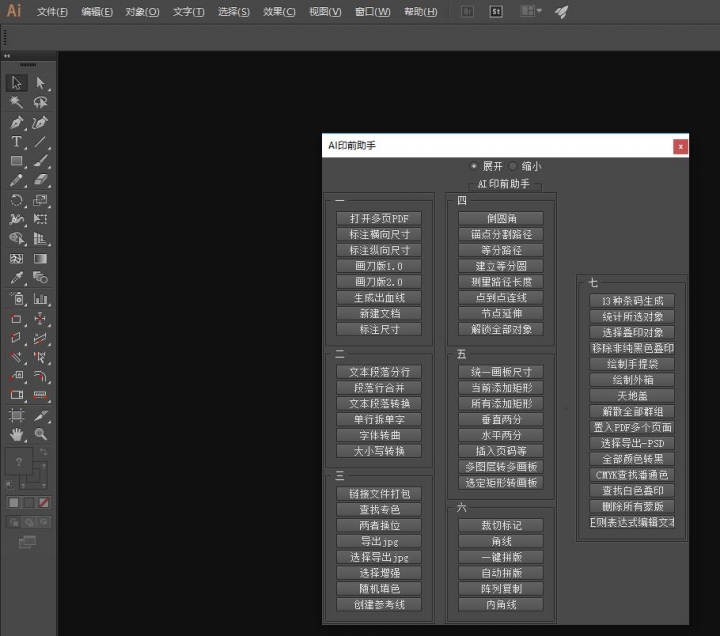The image size is (720, 636).
Task: Click the 13种条码生成 button
Action: pyautogui.click(x=631, y=300)
